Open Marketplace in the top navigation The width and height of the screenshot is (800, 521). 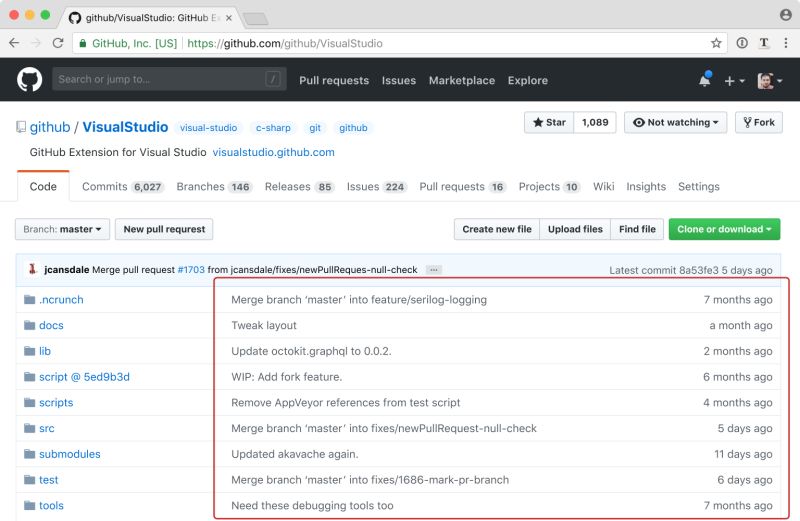[x=462, y=81]
